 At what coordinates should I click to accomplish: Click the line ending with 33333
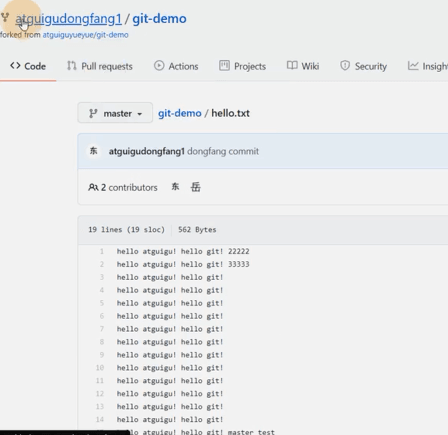pyautogui.click(x=183, y=264)
